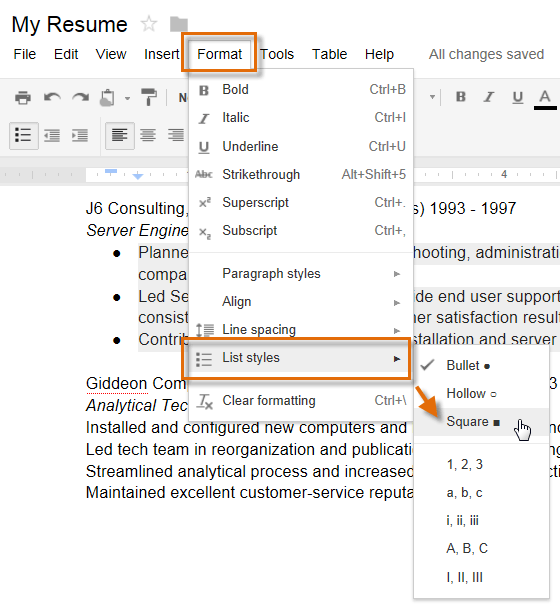Open the web clipboard icon
This screenshot has width=560, height=605.
107,97
